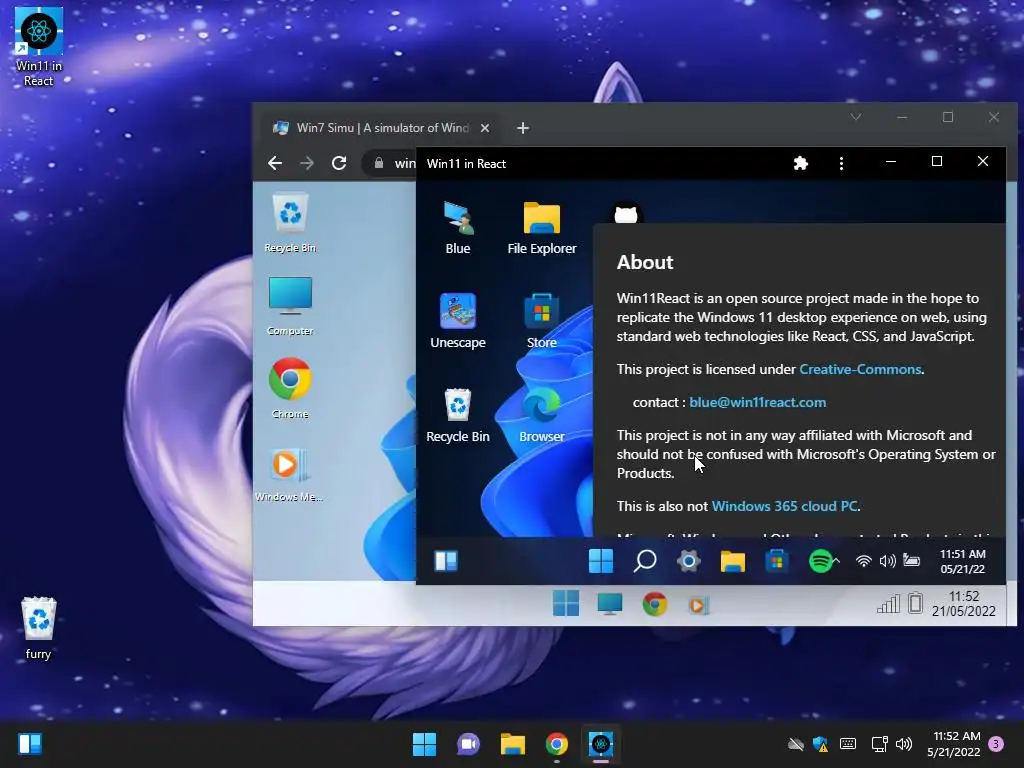The image size is (1024, 768).
Task: Click the blue@win11react.com contact link
Action: (758, 402)
